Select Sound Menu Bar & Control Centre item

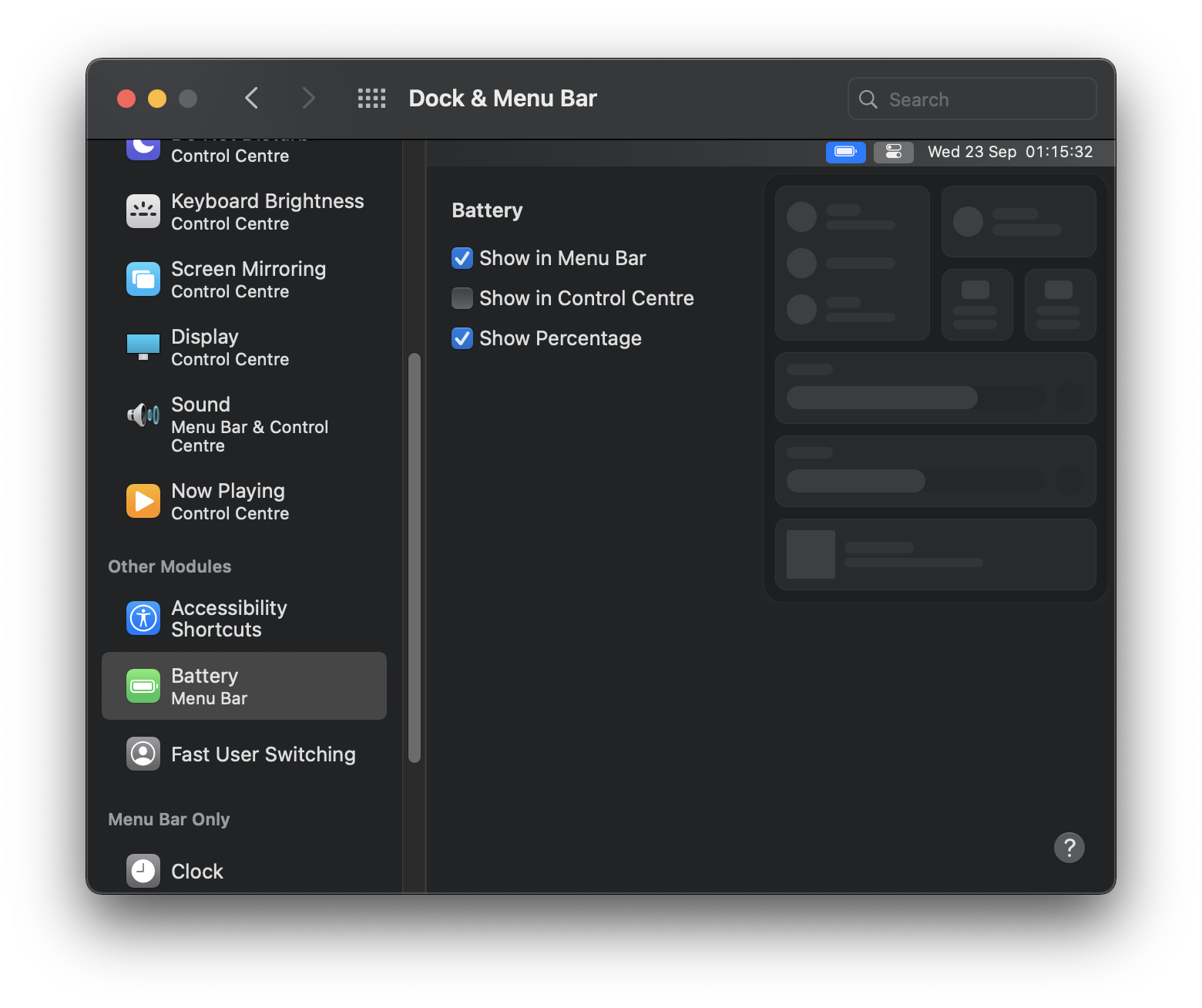244,424
